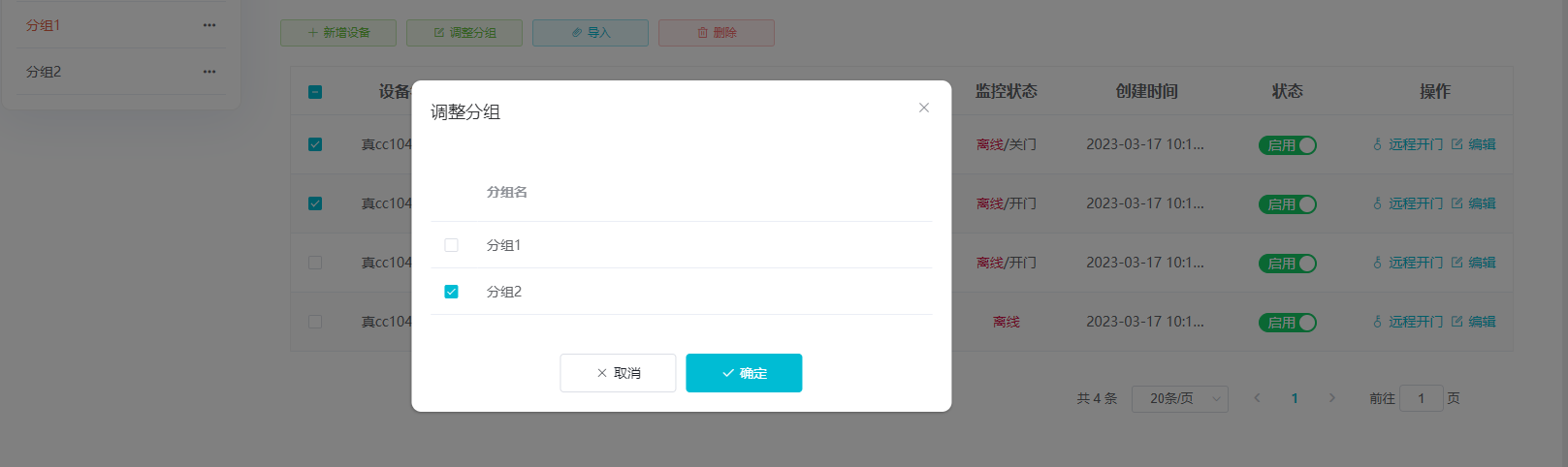
Task: Select 分组2 row label in dialog
Action: [x=503, y=292]
